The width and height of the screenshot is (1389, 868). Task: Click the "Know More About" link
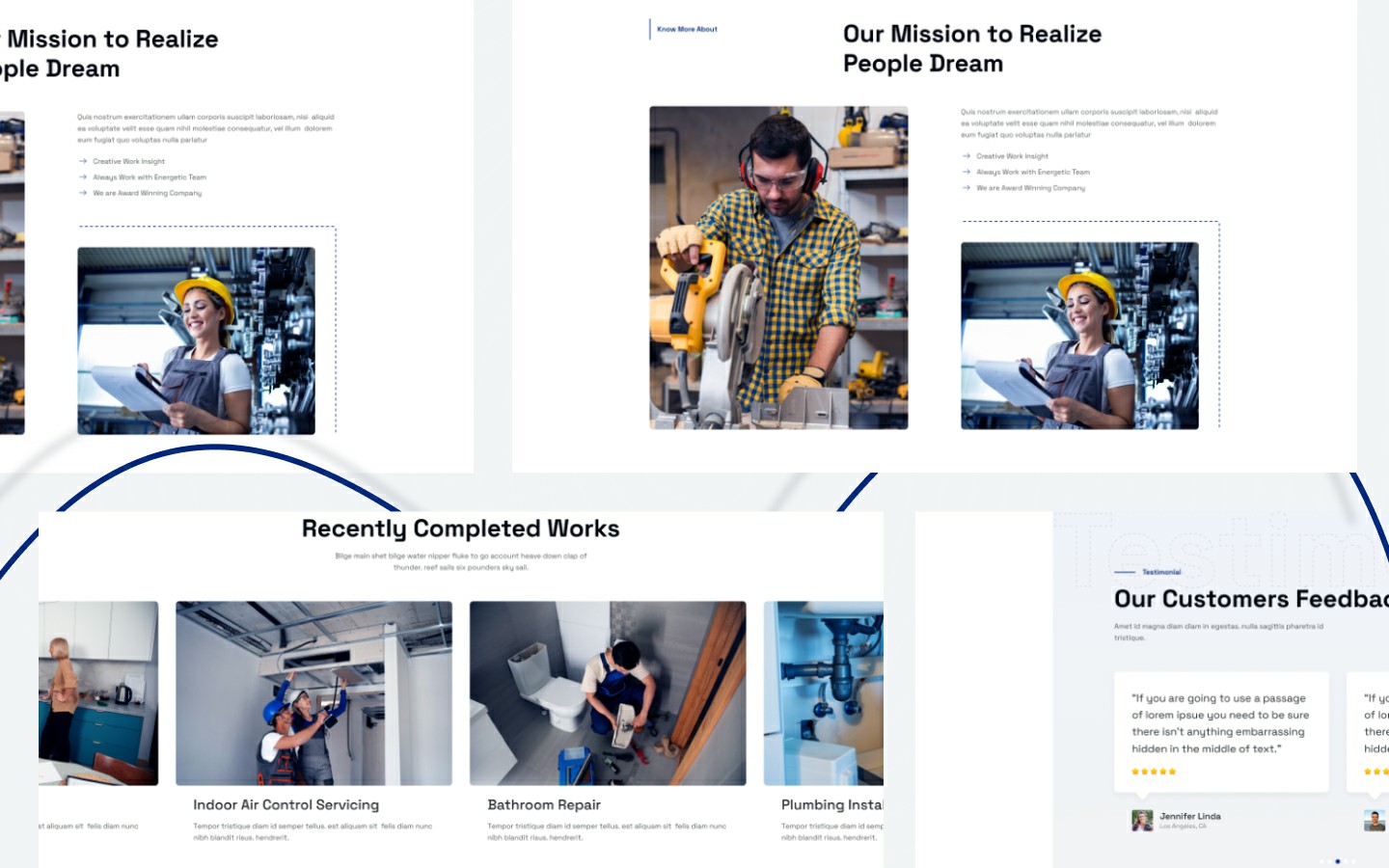pos(685,29)
